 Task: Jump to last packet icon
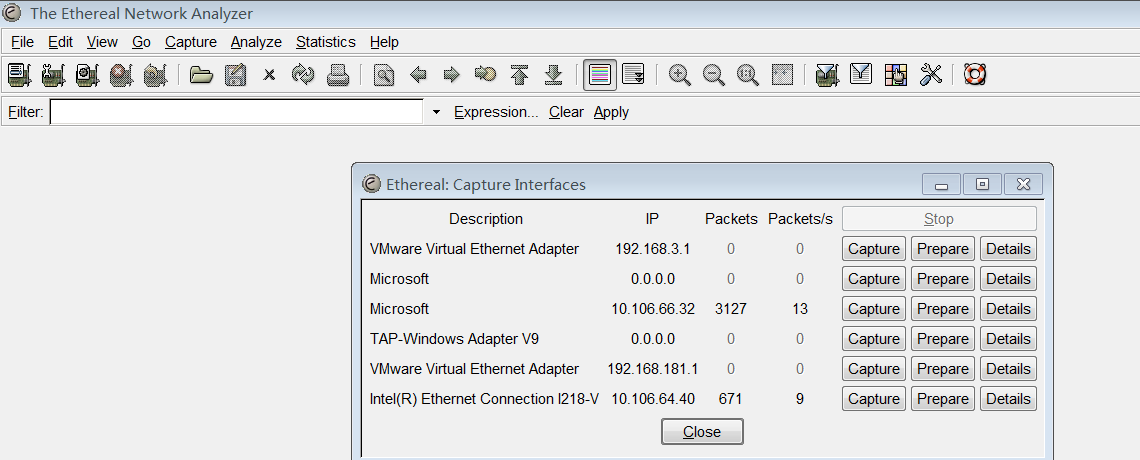pyautogui.click(x=553, y=75)
